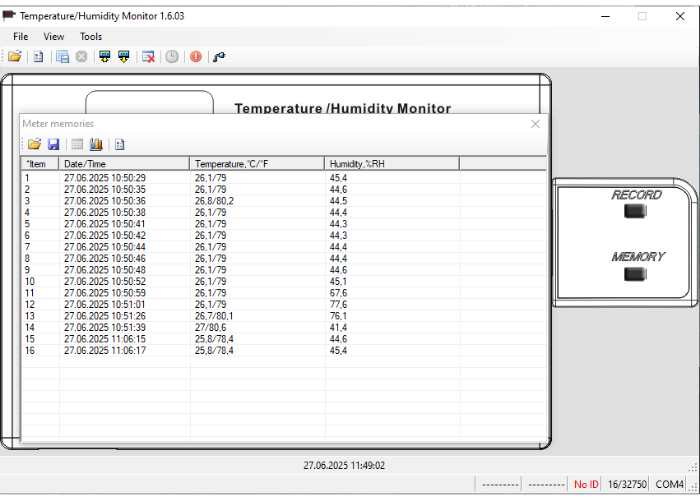Open the View menu

tap(54, 37)
